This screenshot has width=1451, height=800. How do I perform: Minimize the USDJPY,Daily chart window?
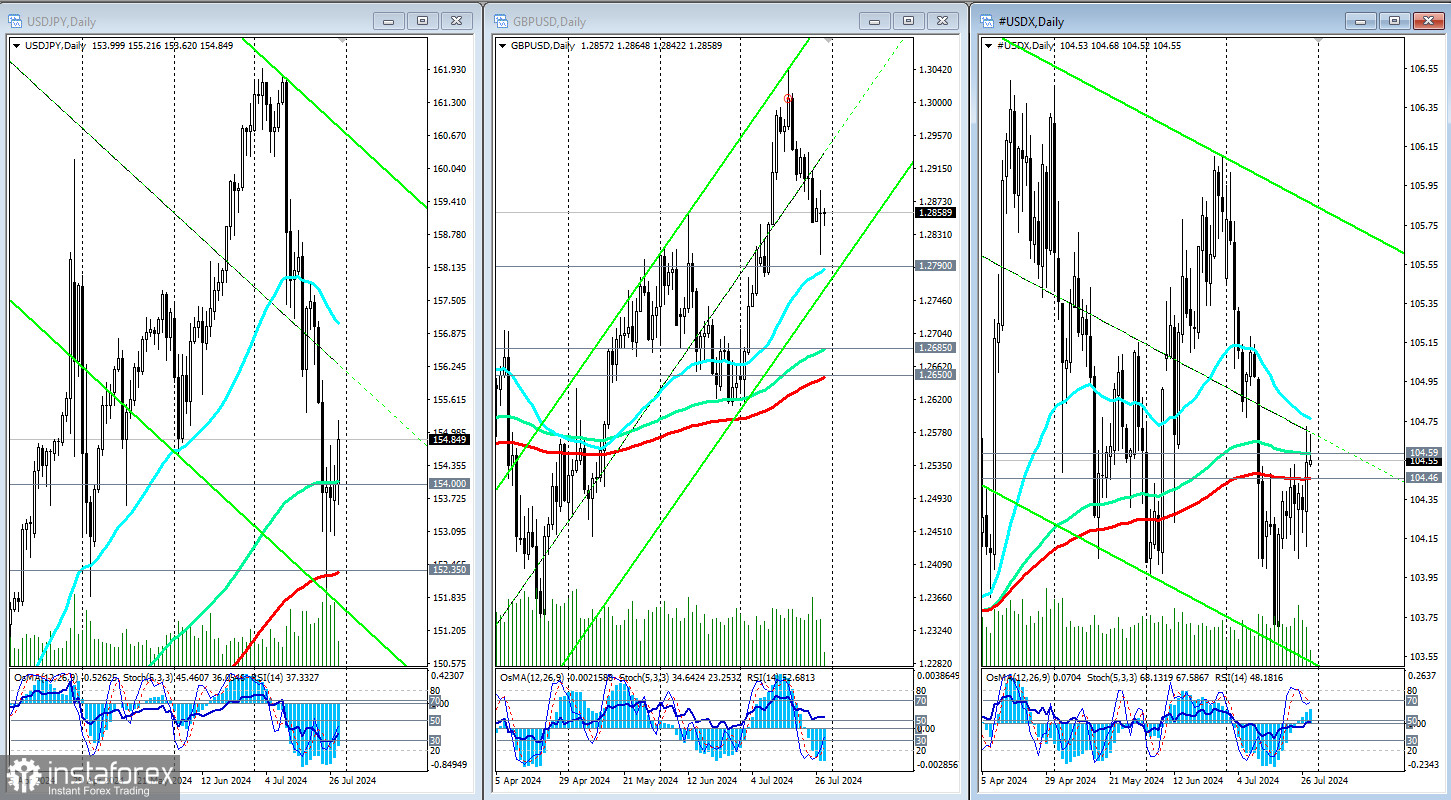point(389,21)
